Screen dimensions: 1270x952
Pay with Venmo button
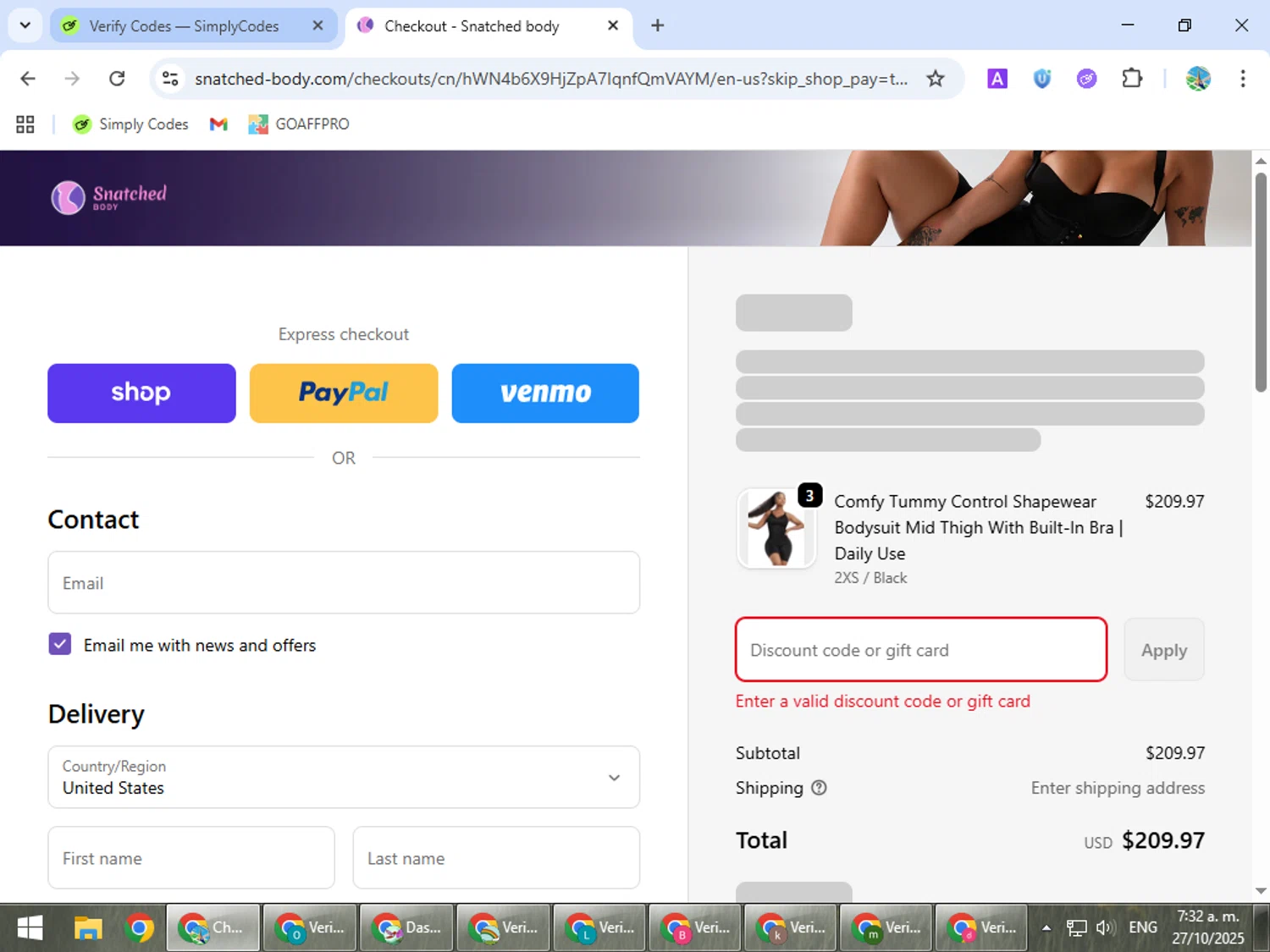pyautogui.click(x=545, y=393)
